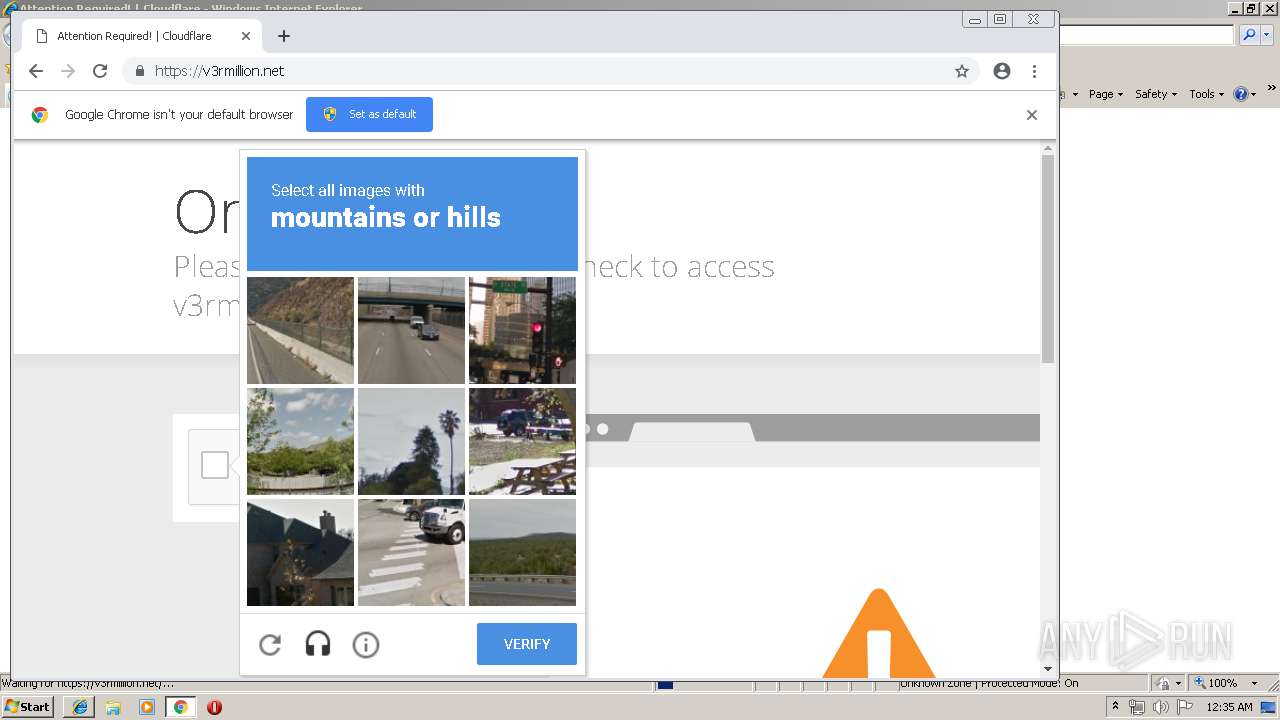Expand the IE status bar padlock dropdown arrow
Image resolution: width=1280 pixels, height=720 pixels.
coord(1177,683)
